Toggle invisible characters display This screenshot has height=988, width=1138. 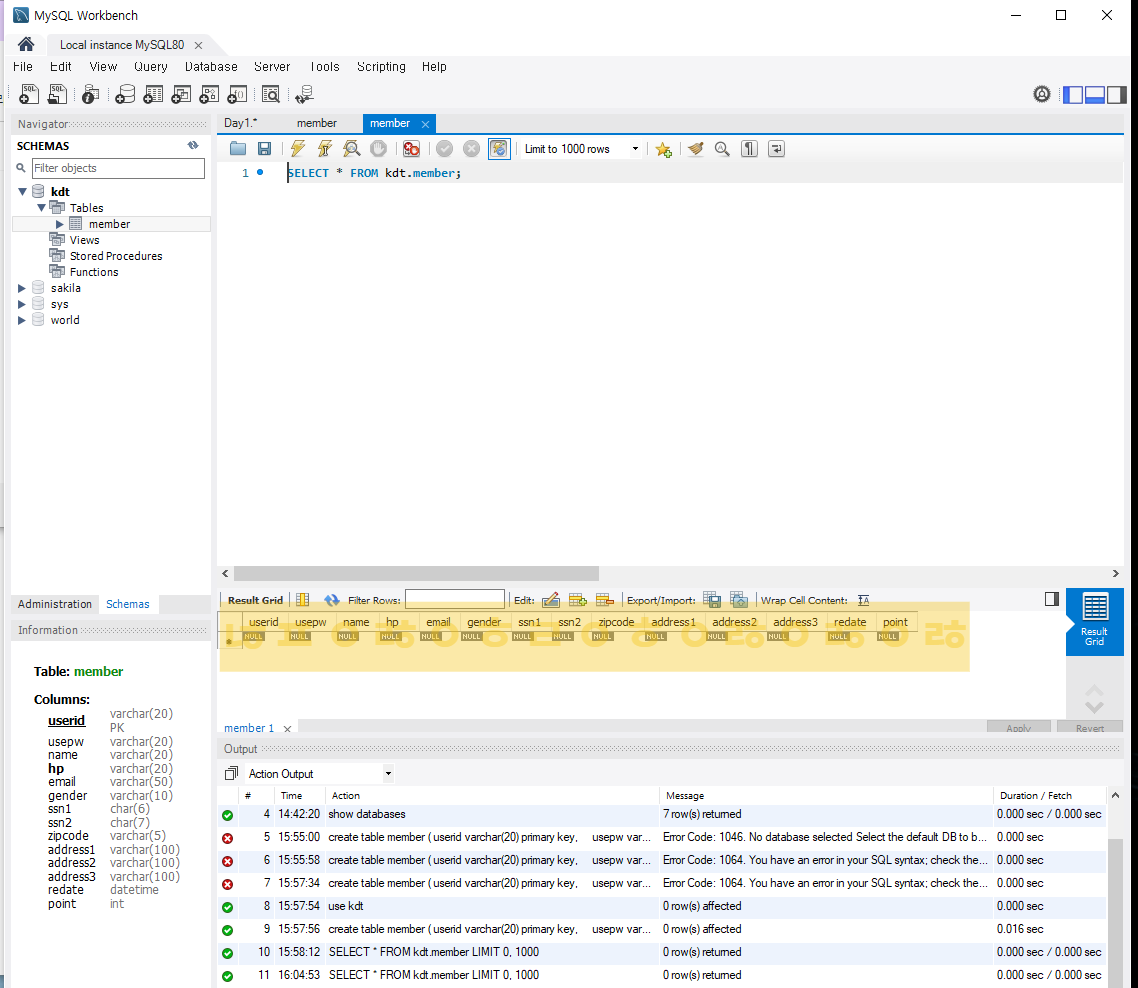tap(750, 149)
